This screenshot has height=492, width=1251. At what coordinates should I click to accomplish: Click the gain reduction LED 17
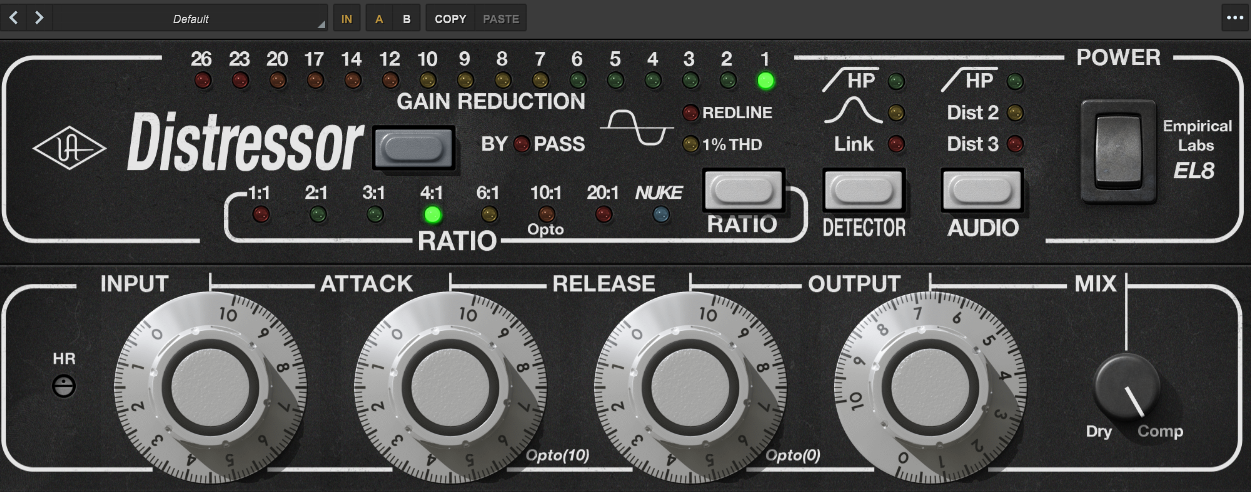(315, 80)
